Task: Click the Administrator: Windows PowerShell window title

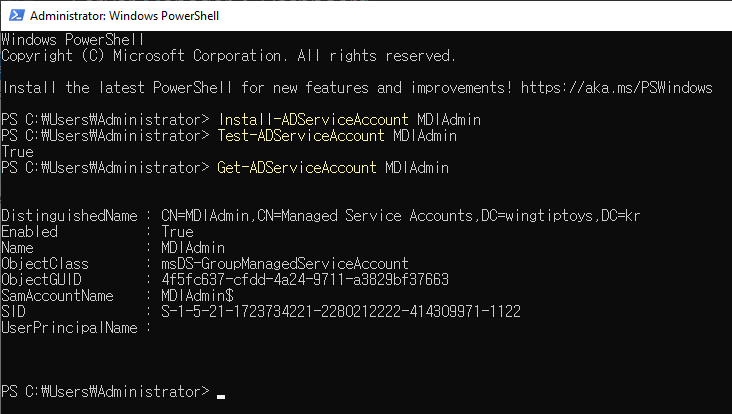Action: [124, 16]
